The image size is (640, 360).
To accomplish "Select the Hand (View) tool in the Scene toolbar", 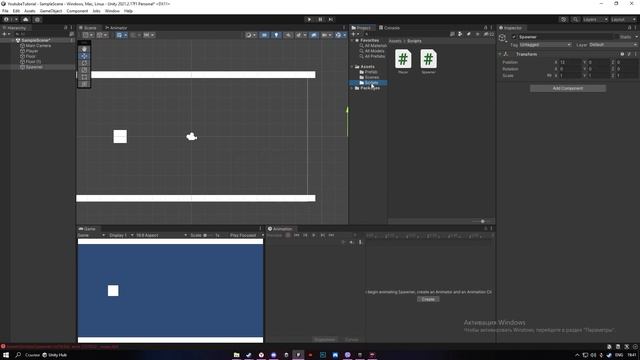I will point(84,49).
